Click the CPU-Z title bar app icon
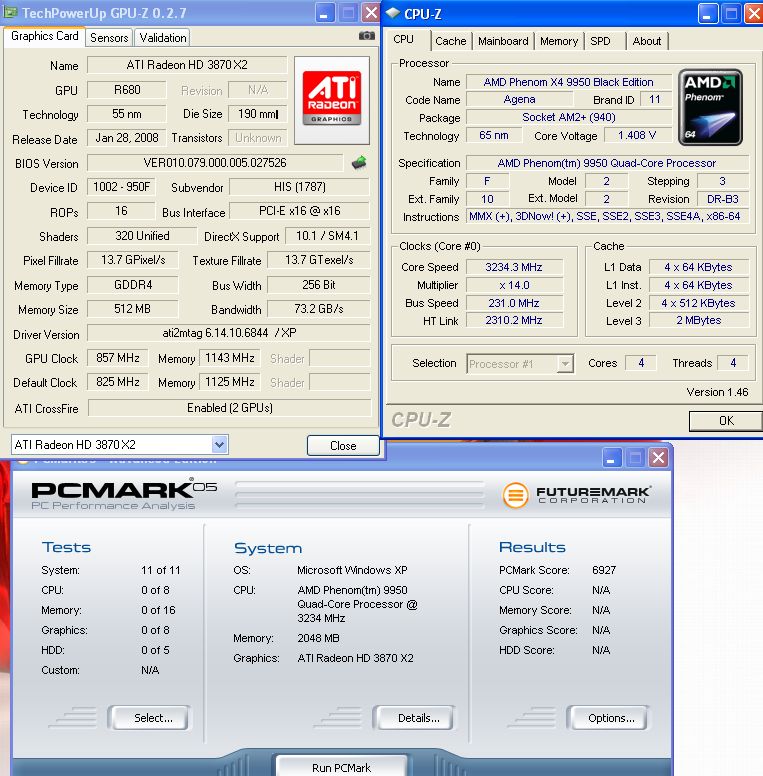This screenshot has width=763, height=776. (x=393, y=13)
